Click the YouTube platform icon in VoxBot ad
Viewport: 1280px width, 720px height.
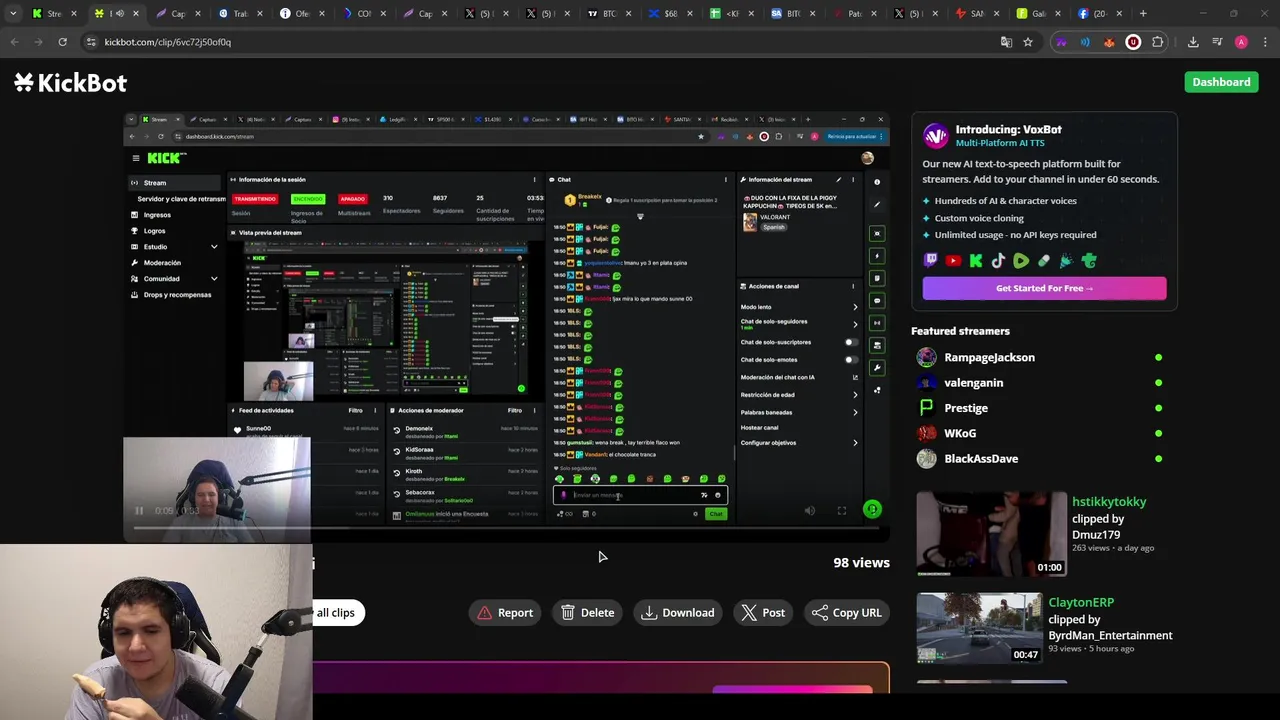pos(953,261)
